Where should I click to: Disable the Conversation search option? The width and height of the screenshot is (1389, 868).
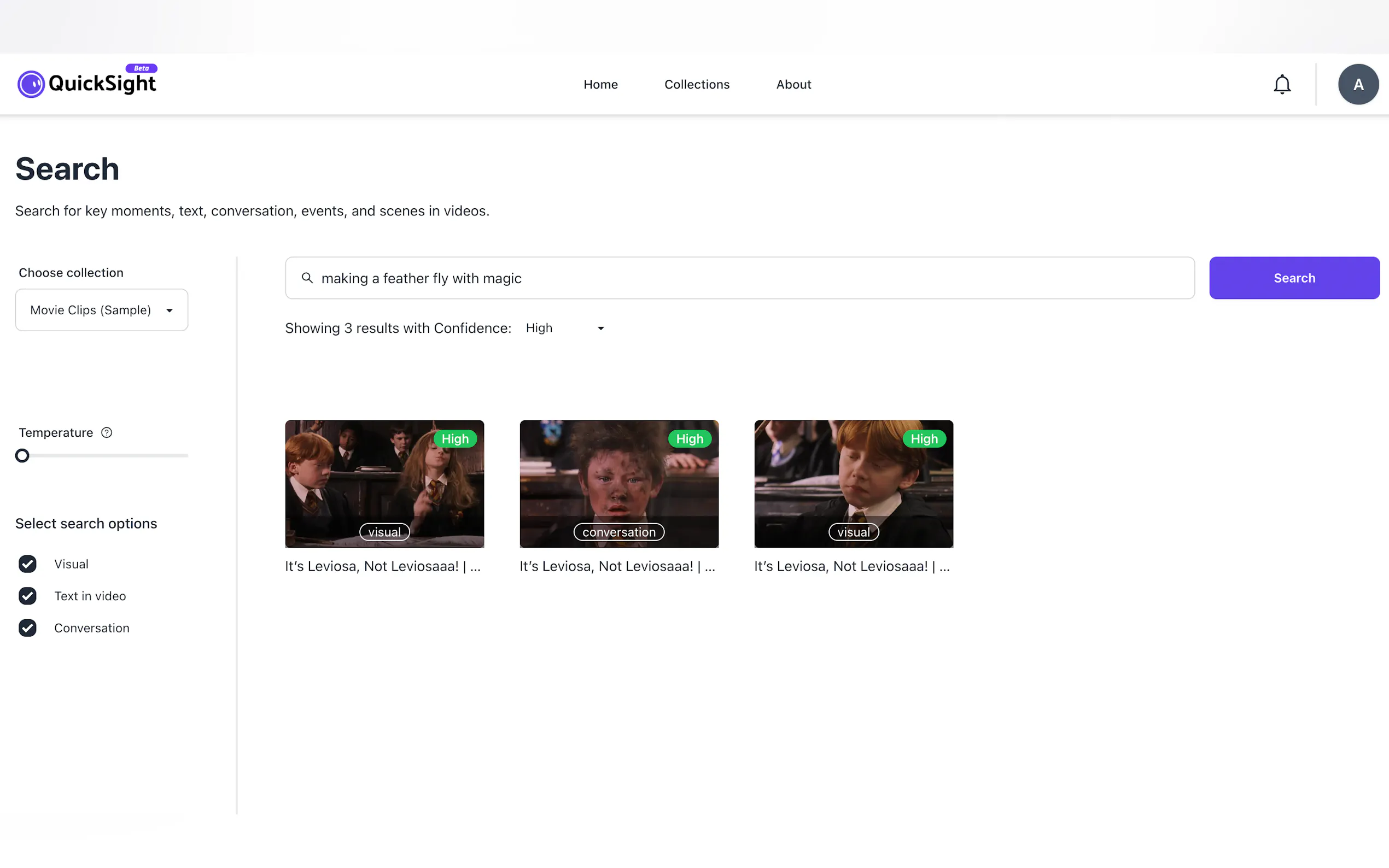27,628
